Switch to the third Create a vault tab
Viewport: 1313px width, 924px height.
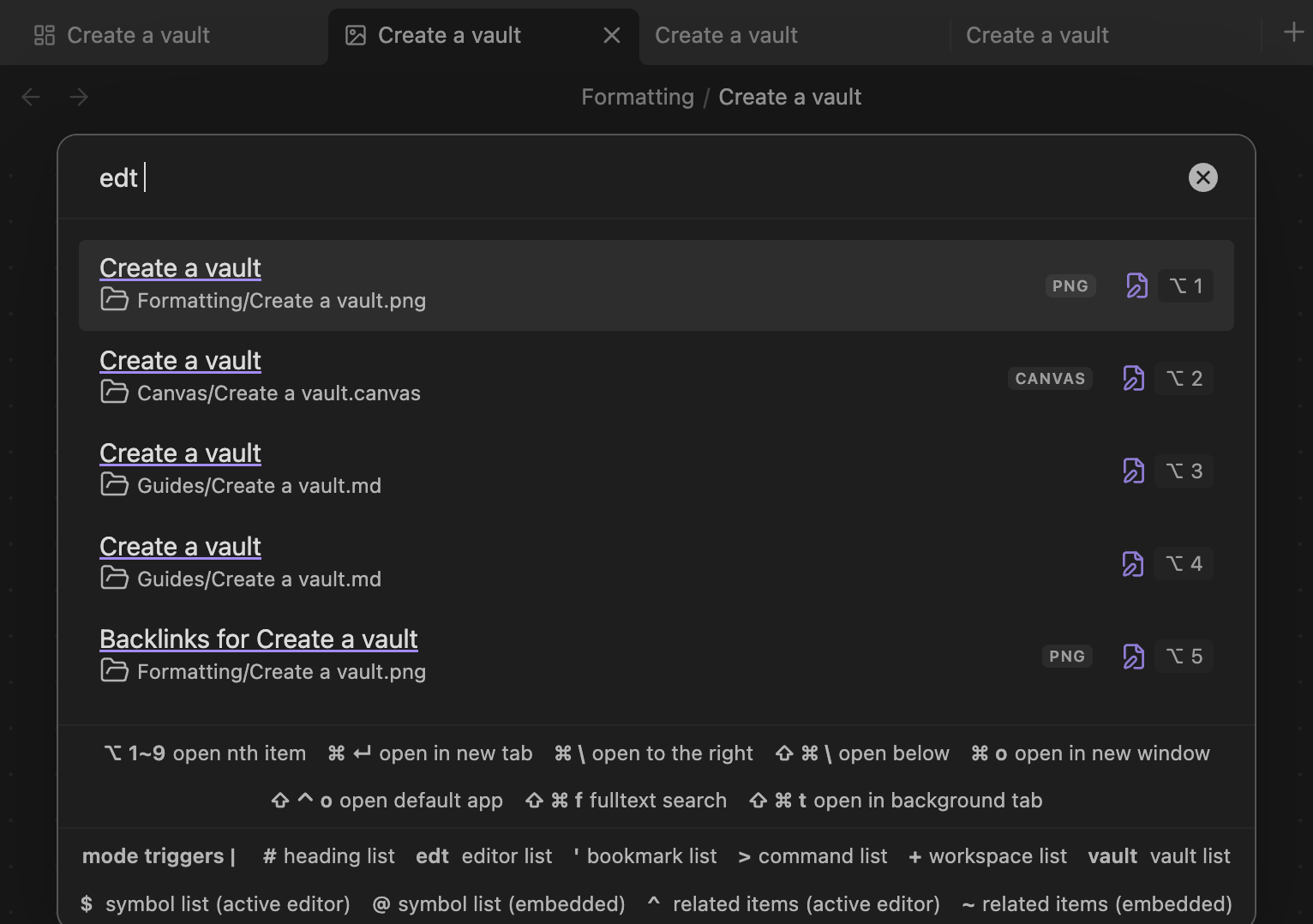tap(725, 35)
